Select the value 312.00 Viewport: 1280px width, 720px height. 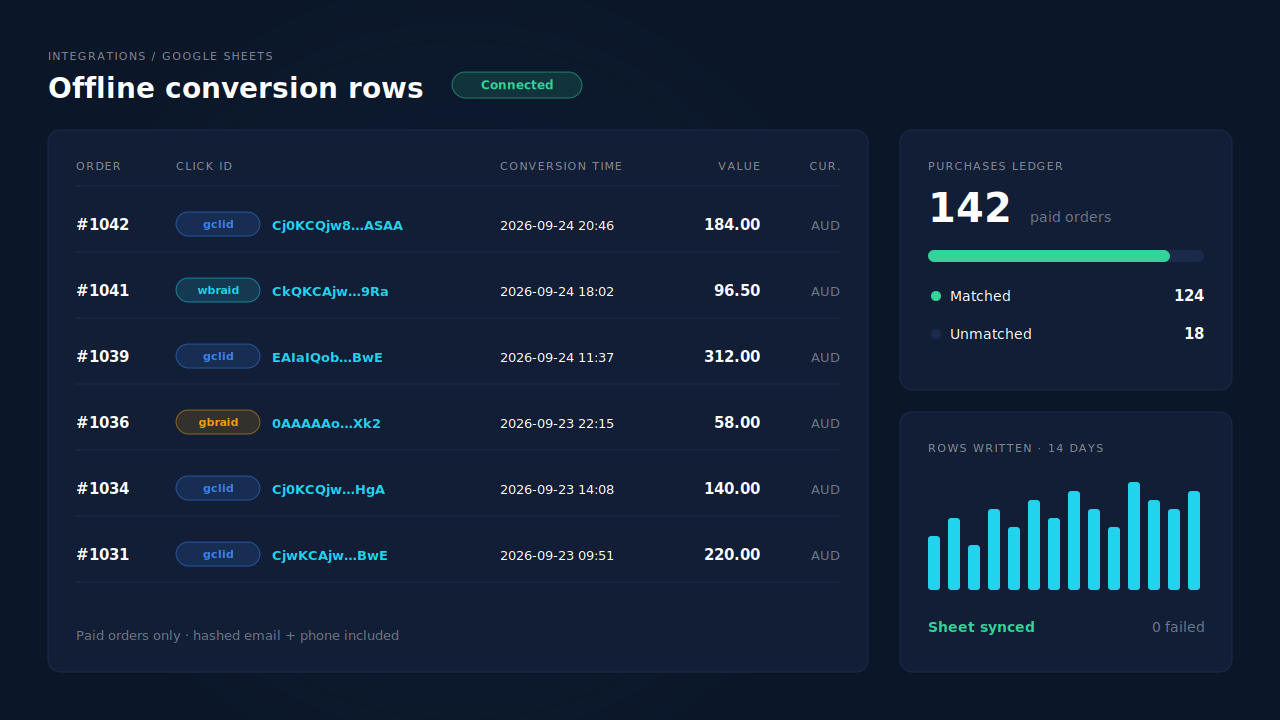[732, 357]
